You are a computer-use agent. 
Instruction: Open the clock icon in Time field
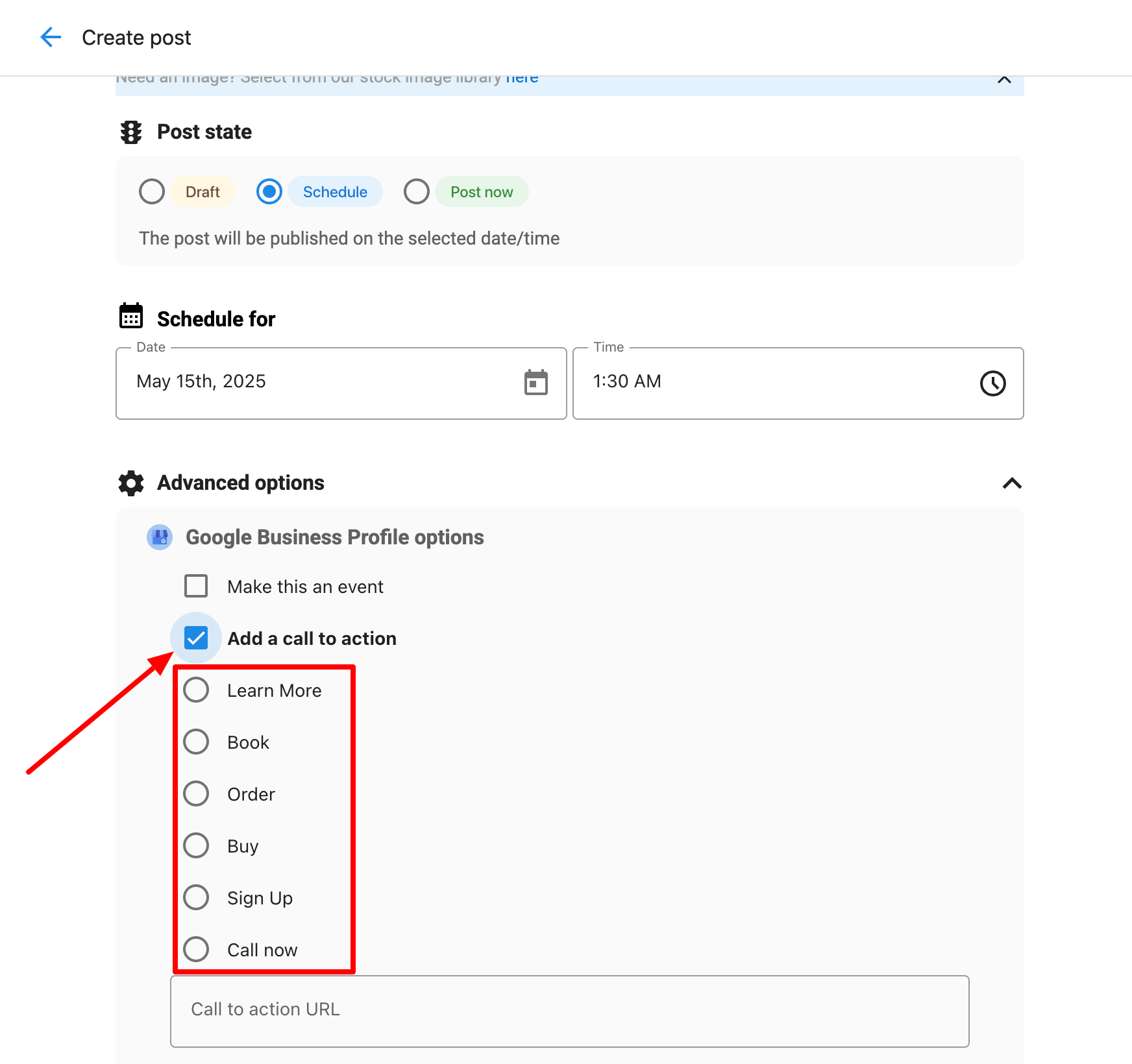(992, 383)
